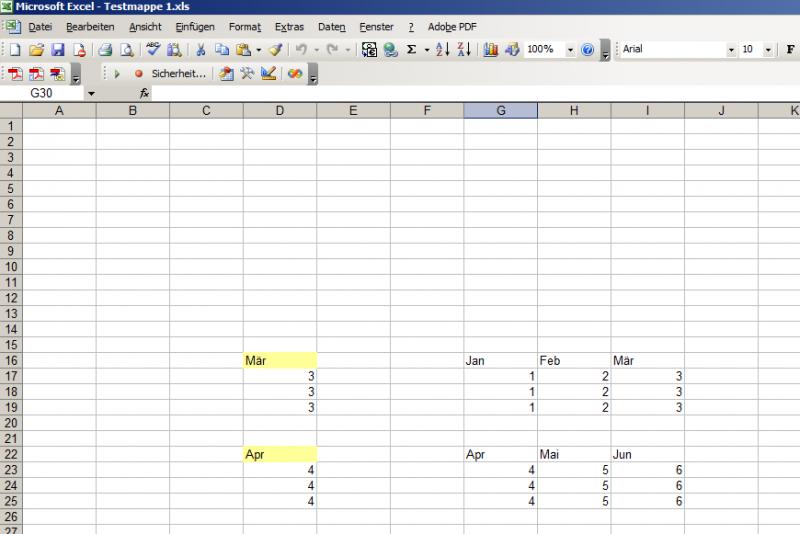The image size is (800, 534).
Task: Sort ascending A to Z
Action: (x=442, y=49)
